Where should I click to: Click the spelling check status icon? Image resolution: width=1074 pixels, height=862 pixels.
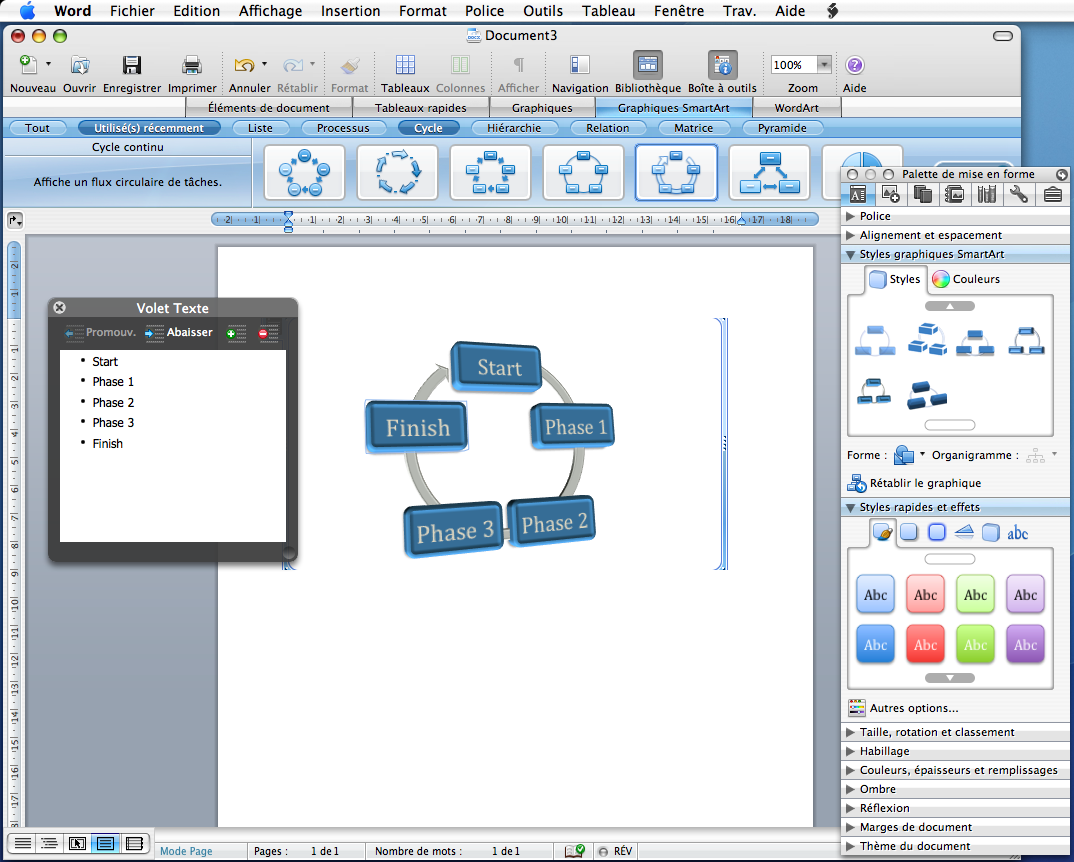(x=574, y=851)
